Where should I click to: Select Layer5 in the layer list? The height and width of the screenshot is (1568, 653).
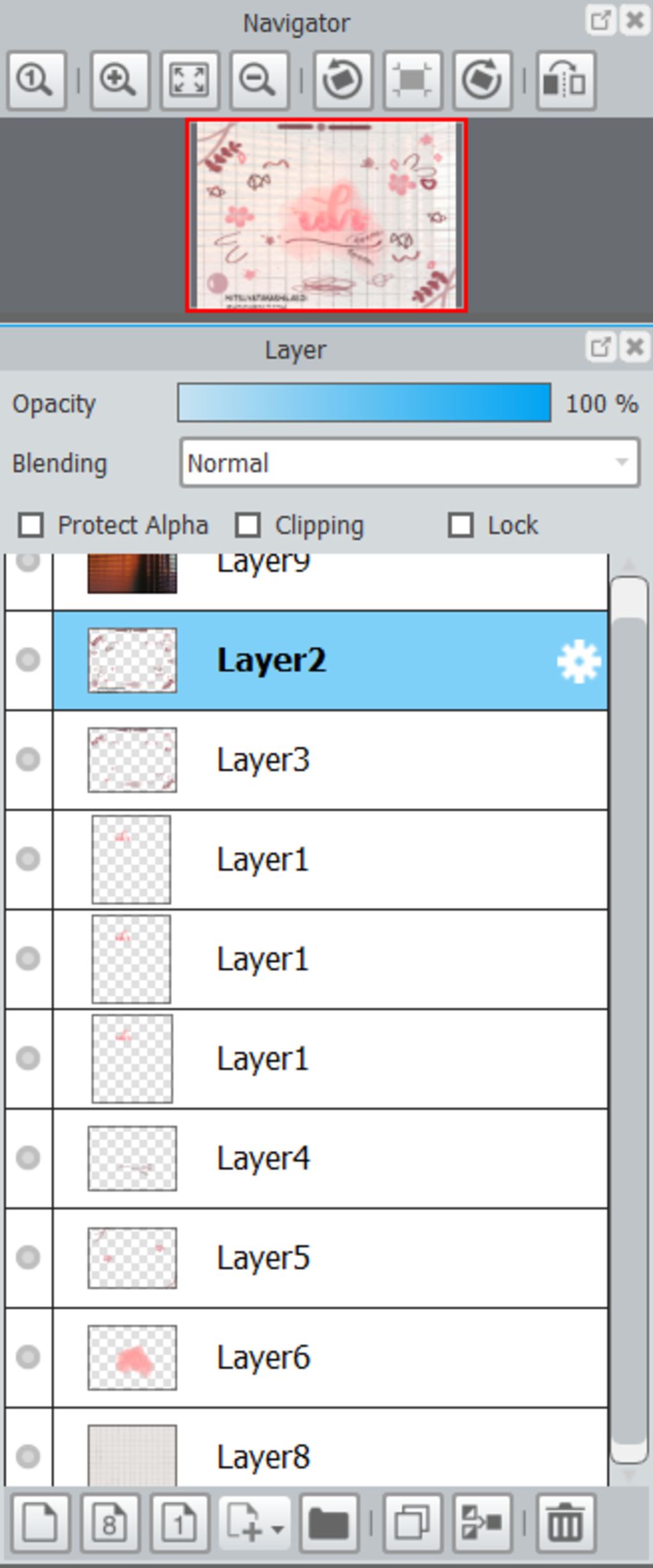330,1258
